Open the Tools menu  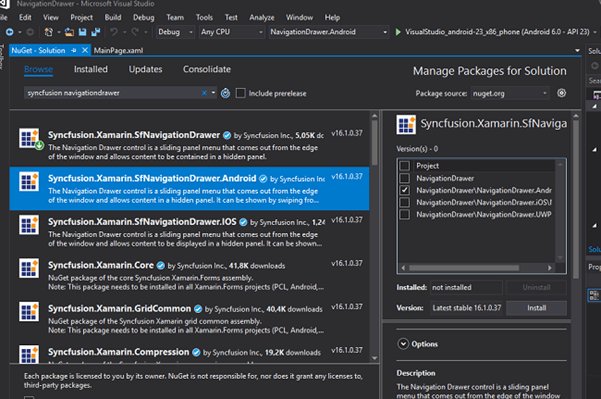pyautogui.click(x=204, y=18)
